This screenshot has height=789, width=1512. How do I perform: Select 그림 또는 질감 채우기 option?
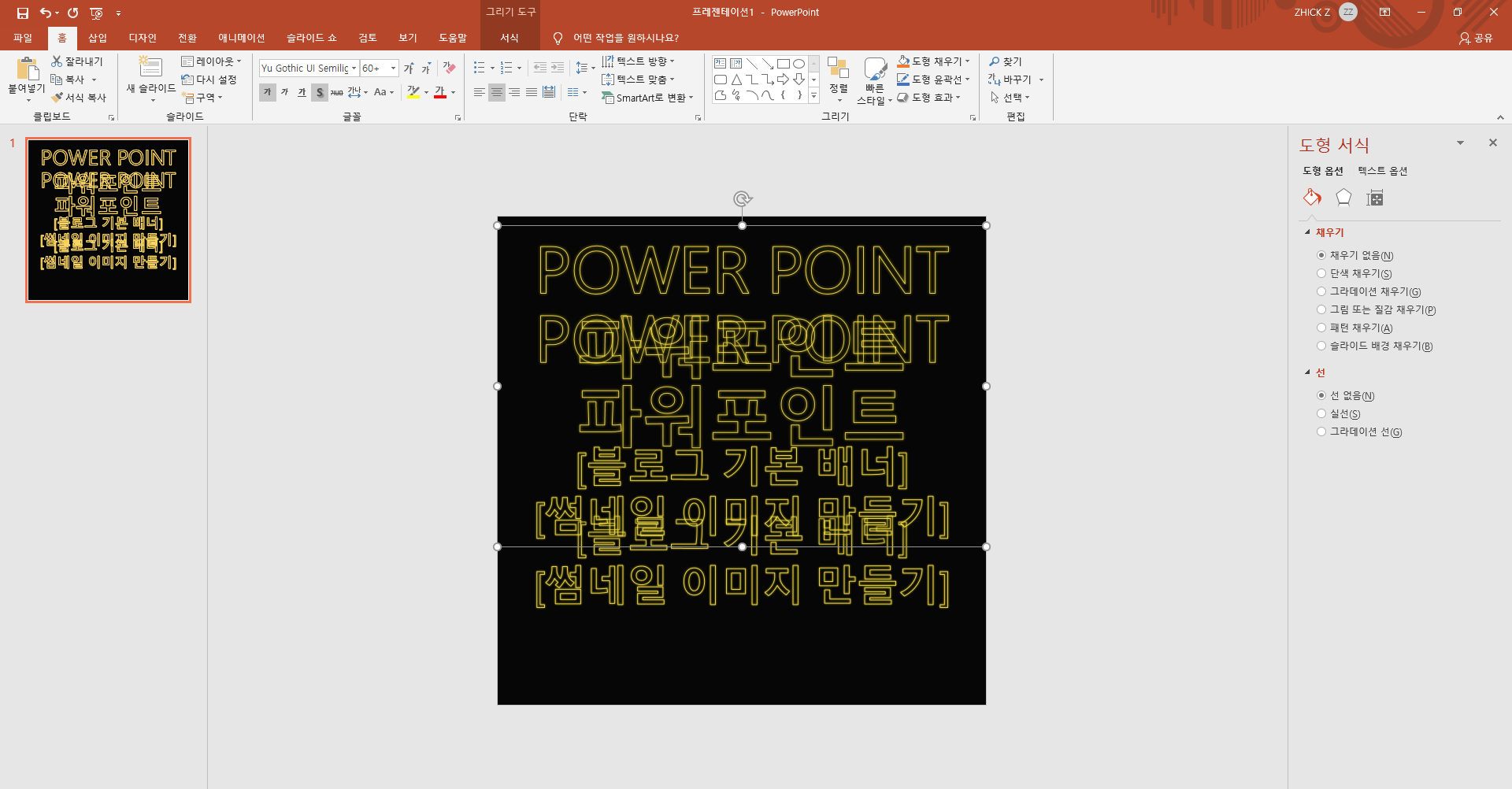[1376, 309]
